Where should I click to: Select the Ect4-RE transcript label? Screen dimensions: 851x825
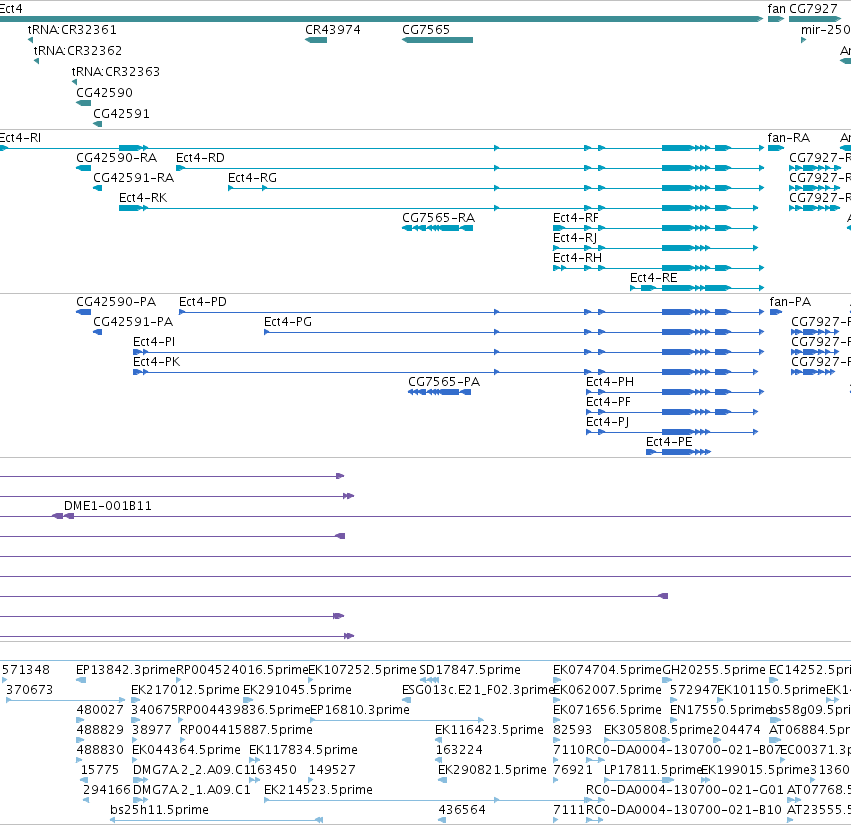[653, 278]
